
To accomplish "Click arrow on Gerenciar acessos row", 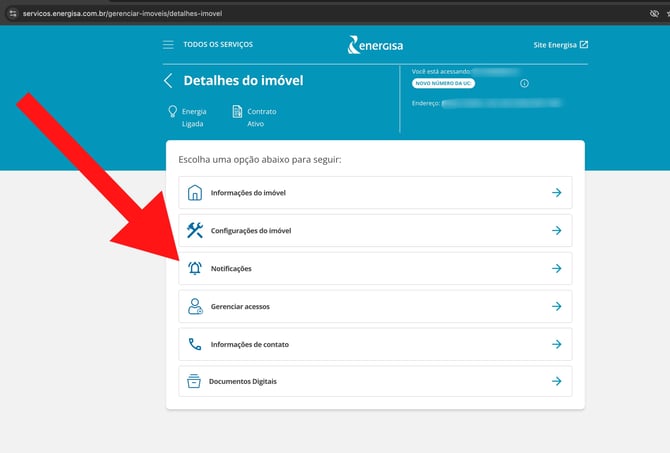I will tap(556, 306).
